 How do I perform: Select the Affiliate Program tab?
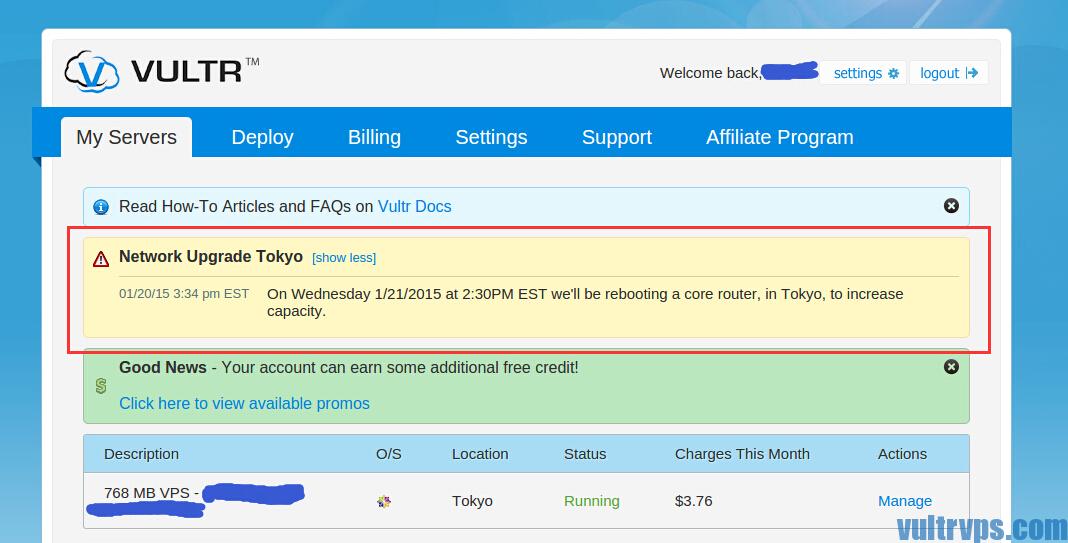[779, 137]
